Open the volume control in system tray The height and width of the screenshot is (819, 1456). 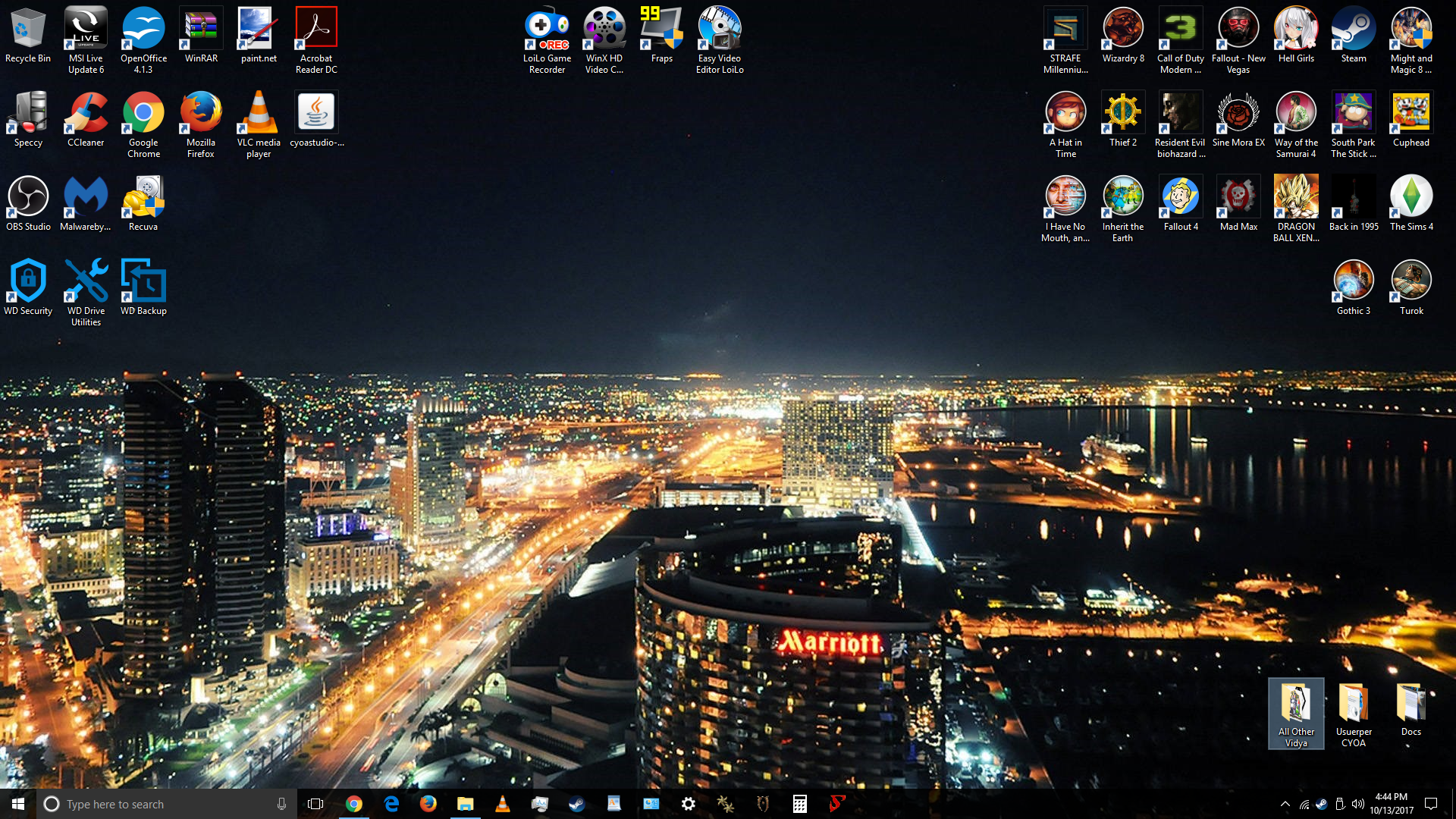click(x=1358, y=804)
